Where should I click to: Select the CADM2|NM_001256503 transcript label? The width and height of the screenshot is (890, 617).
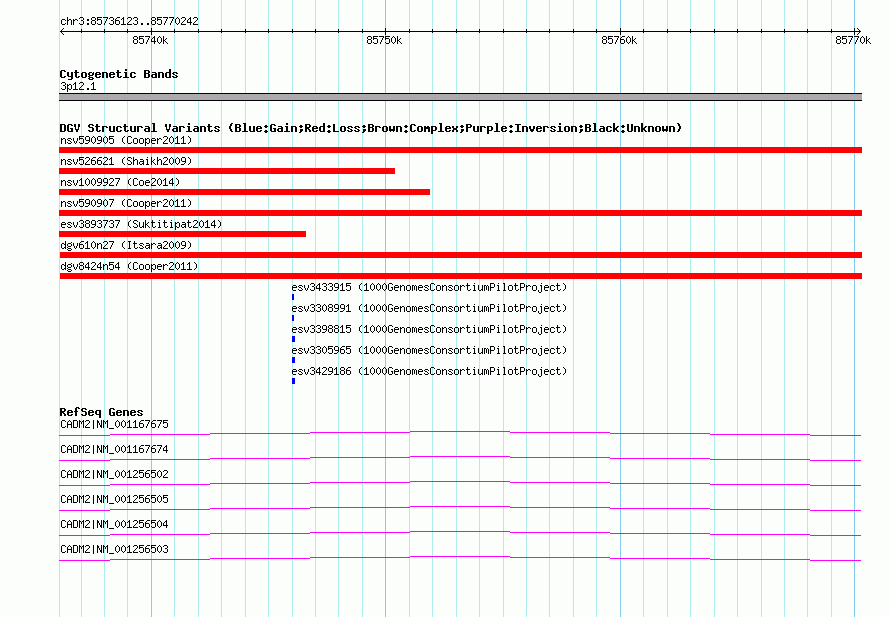114,549
